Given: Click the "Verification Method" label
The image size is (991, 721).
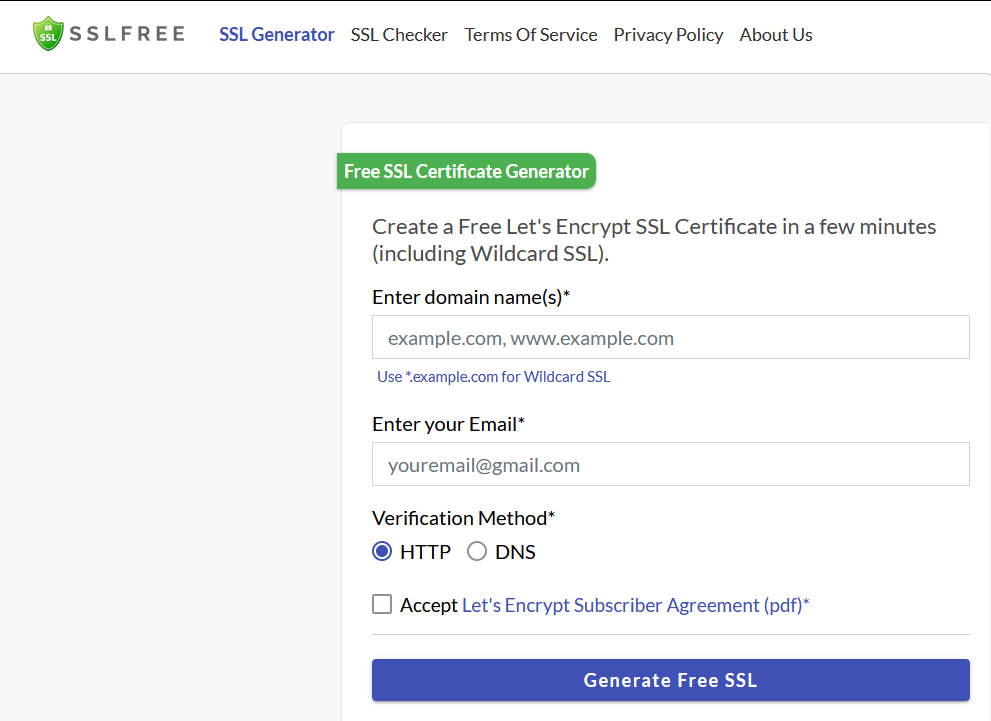Looking at the screenshot, I should pyautogui.click(x=463, y=518).
